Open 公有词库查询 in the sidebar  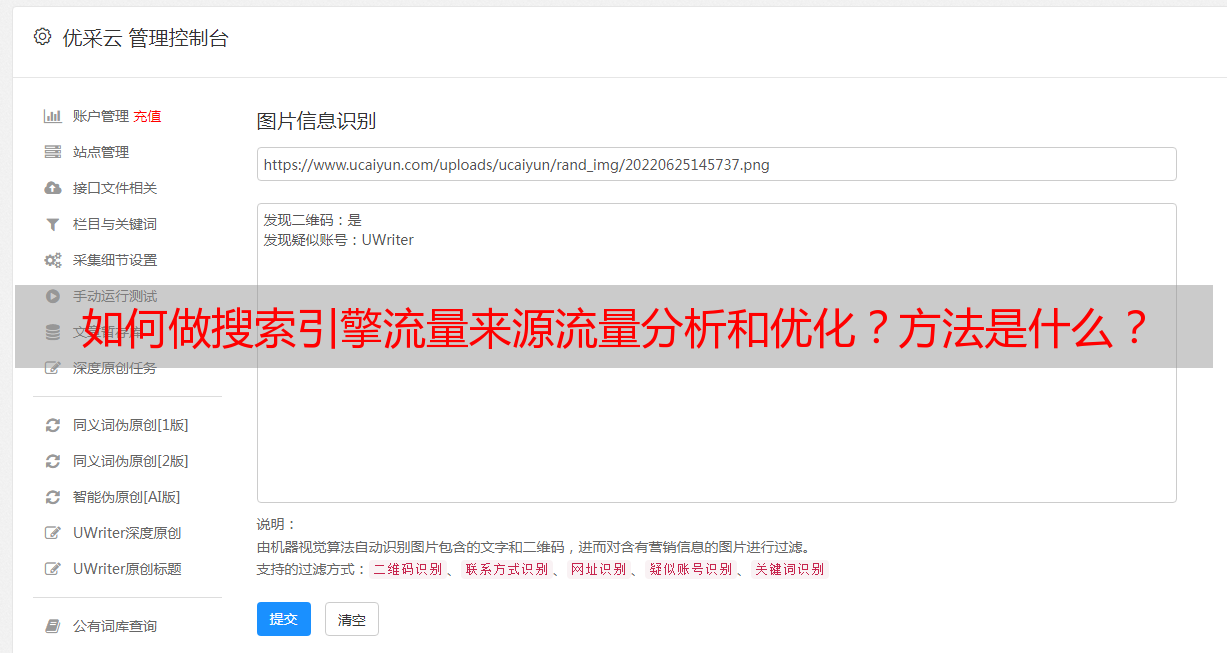[x=115, y=626]
